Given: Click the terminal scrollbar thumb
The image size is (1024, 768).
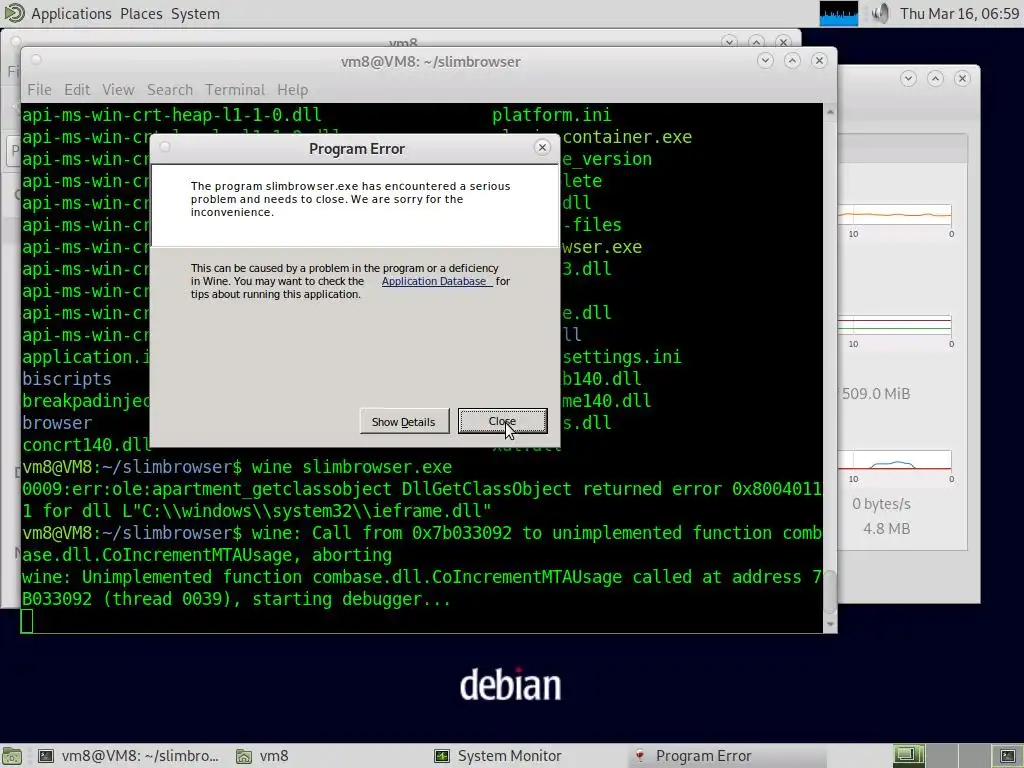Looking at the screenshot, I should click(x=830, y=592).
